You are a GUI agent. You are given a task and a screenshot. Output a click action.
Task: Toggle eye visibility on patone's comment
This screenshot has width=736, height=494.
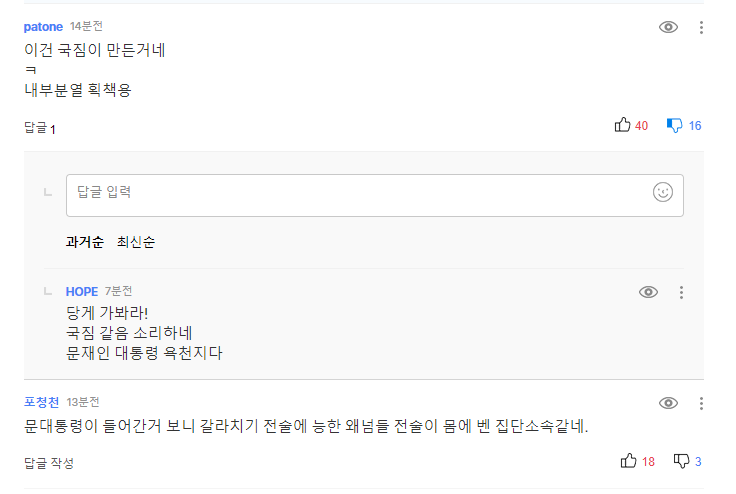(x=669, y=27)
